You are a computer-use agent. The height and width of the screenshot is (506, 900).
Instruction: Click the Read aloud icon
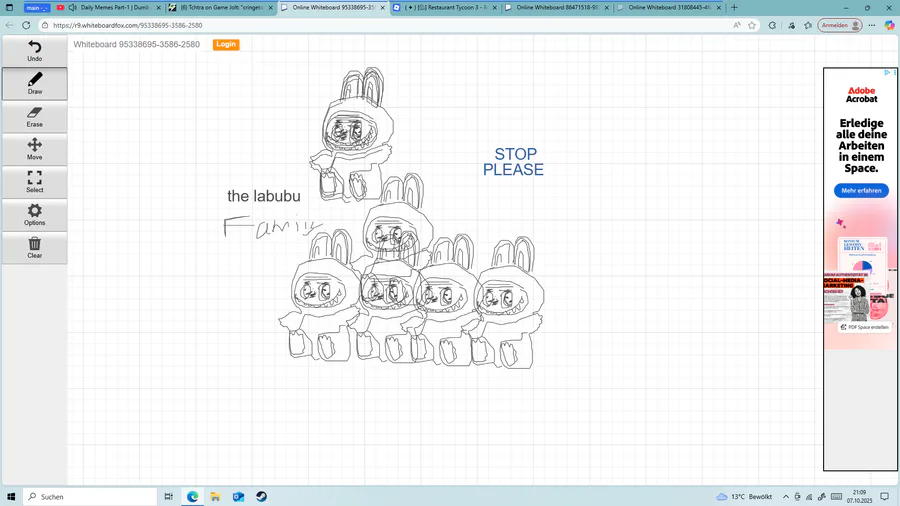point(736,25)
